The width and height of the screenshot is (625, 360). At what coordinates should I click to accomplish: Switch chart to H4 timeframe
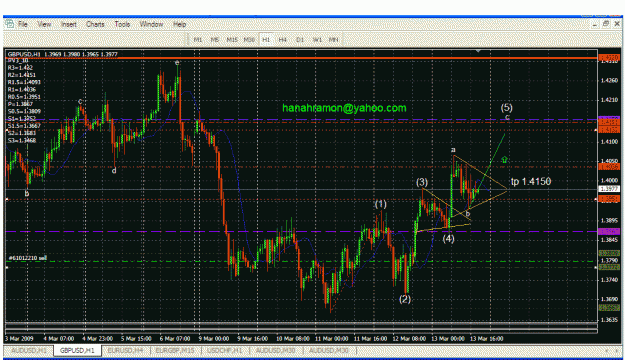283,39
